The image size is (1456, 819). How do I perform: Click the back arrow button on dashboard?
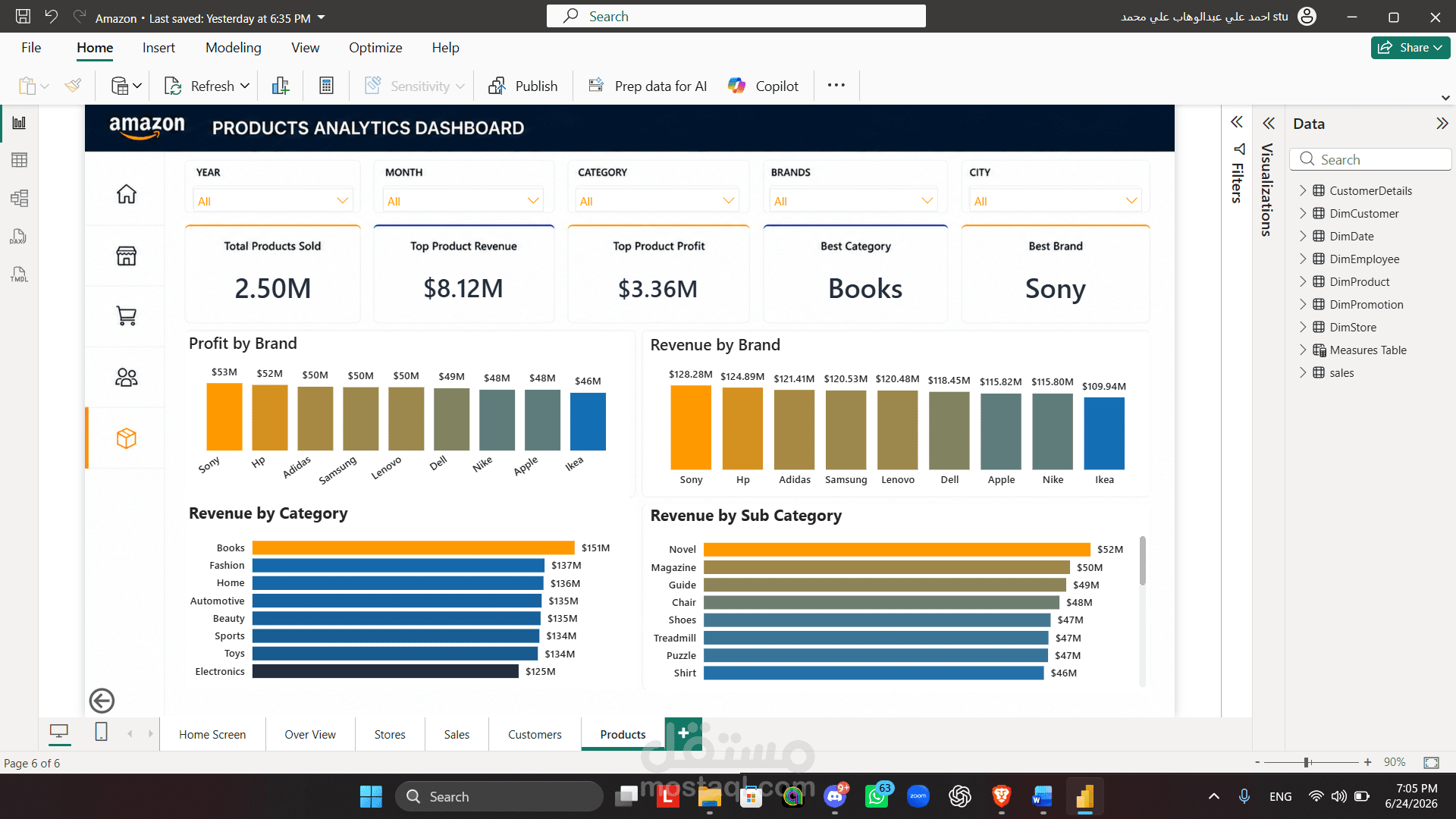coord(102,701)
